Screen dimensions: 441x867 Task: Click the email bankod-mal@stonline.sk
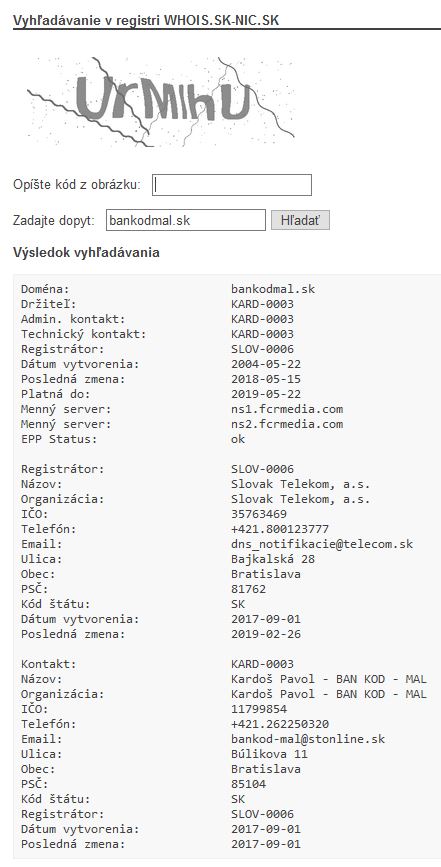[x=308, y=739]
